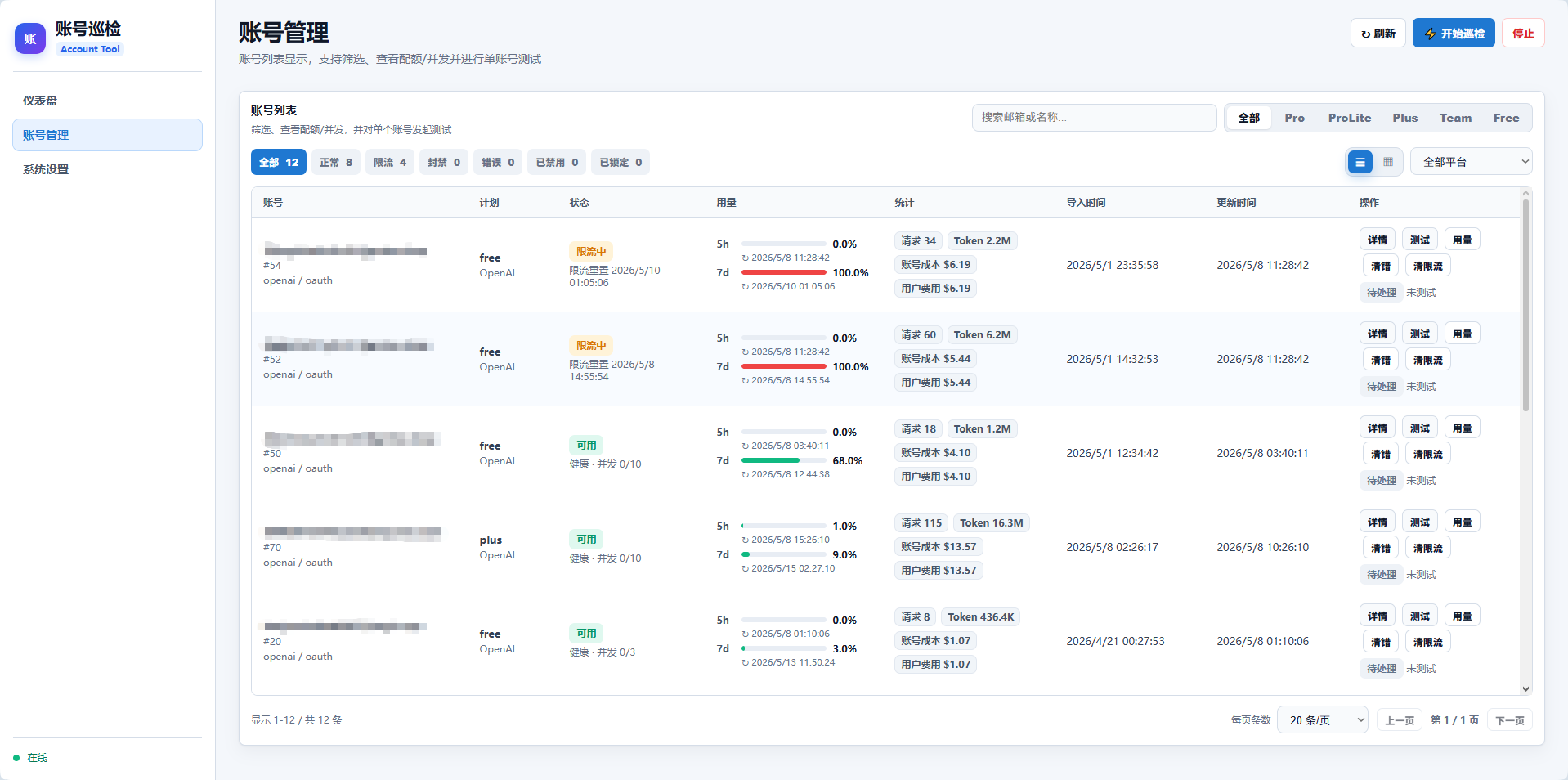Select the Pro plan tab
Image resolution: width=1568 pixels, height=780 pixels.
coord(1294,118)
